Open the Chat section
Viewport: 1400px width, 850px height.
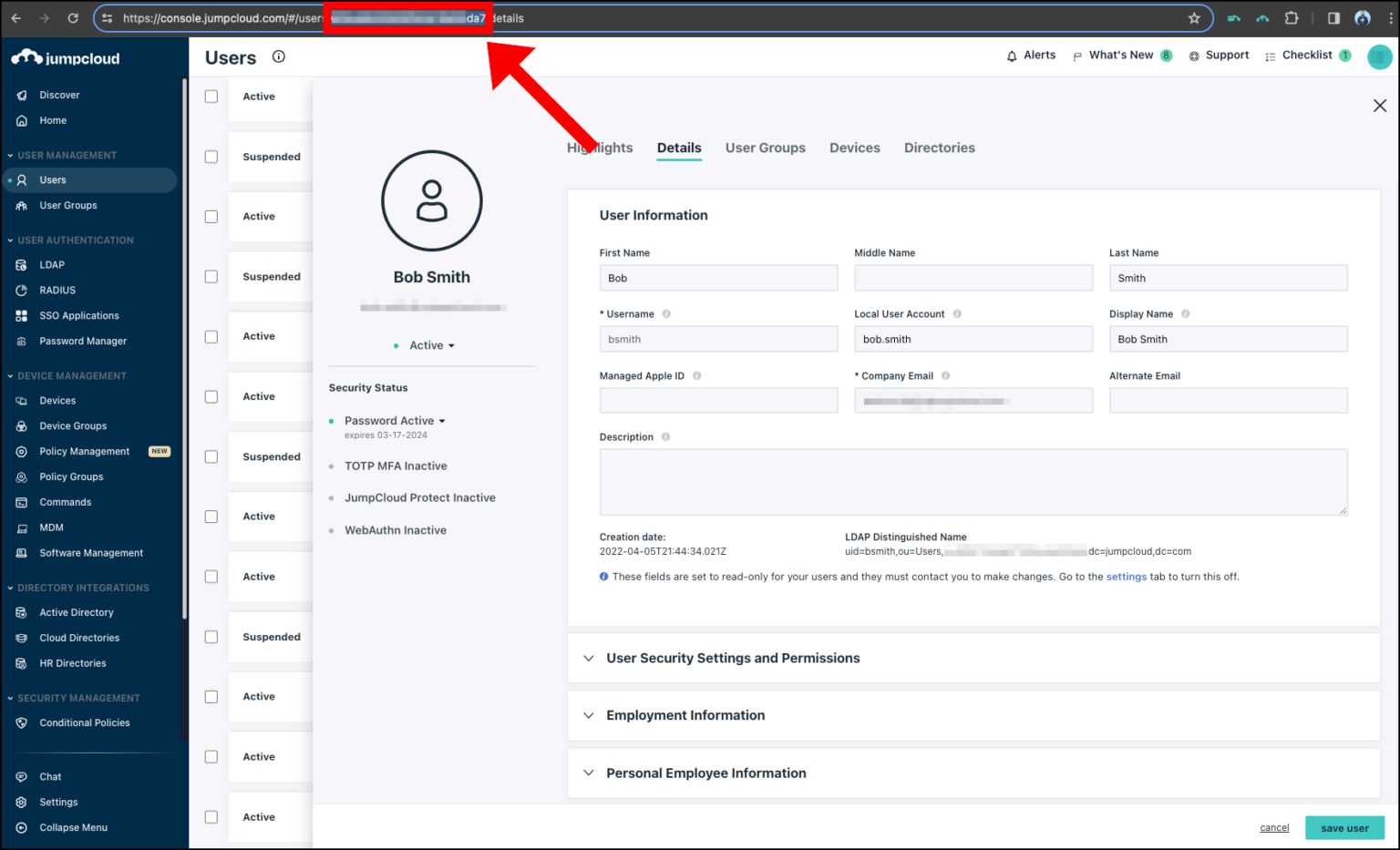pos(49,776)
